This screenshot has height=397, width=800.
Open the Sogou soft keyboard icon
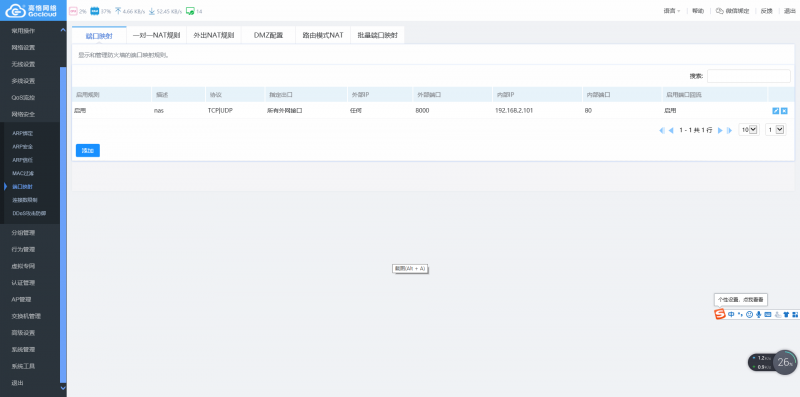pos(767,314)
